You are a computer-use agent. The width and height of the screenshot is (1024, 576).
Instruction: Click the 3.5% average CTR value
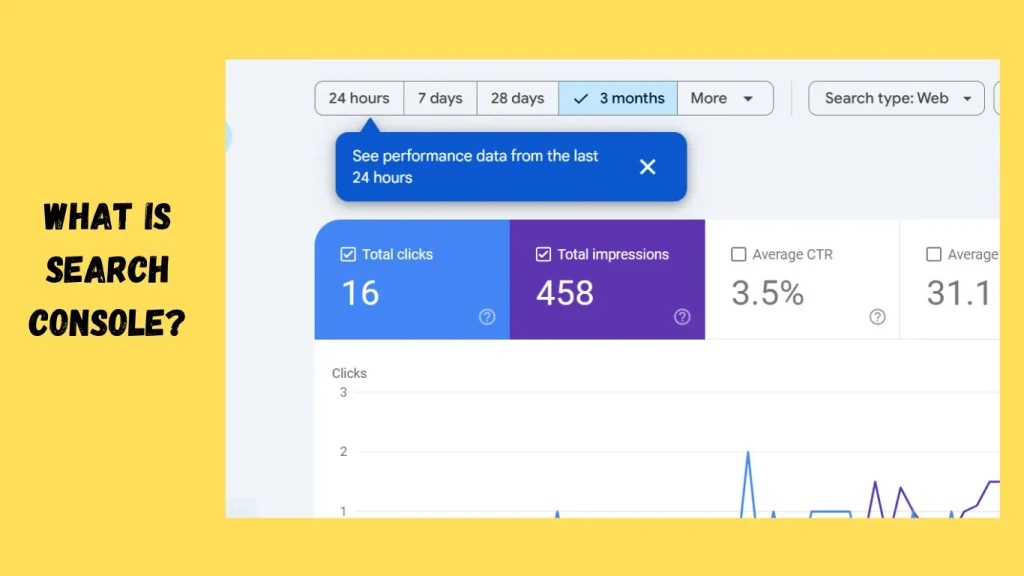point(767,293)
